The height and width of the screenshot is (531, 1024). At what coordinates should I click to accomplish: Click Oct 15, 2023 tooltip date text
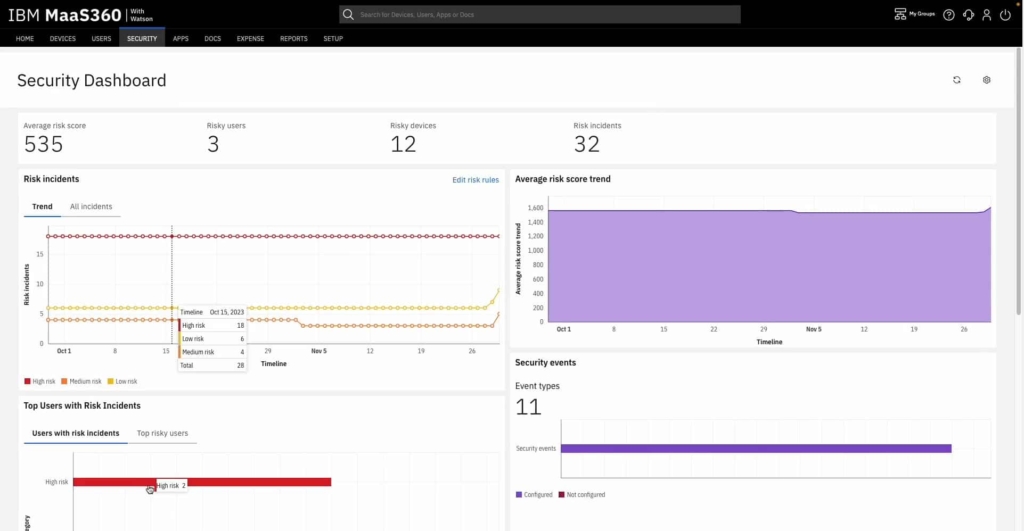227,312
